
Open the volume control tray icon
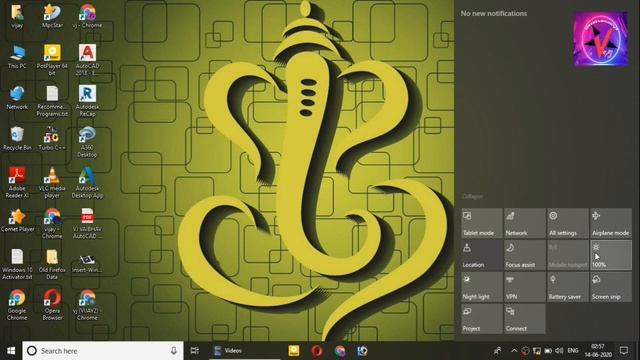coord(559,351)
